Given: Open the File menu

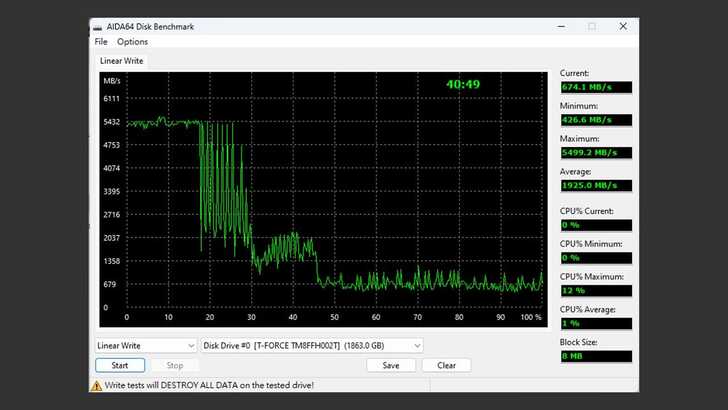Looking at the screenshot, I should tap(101, 42).
